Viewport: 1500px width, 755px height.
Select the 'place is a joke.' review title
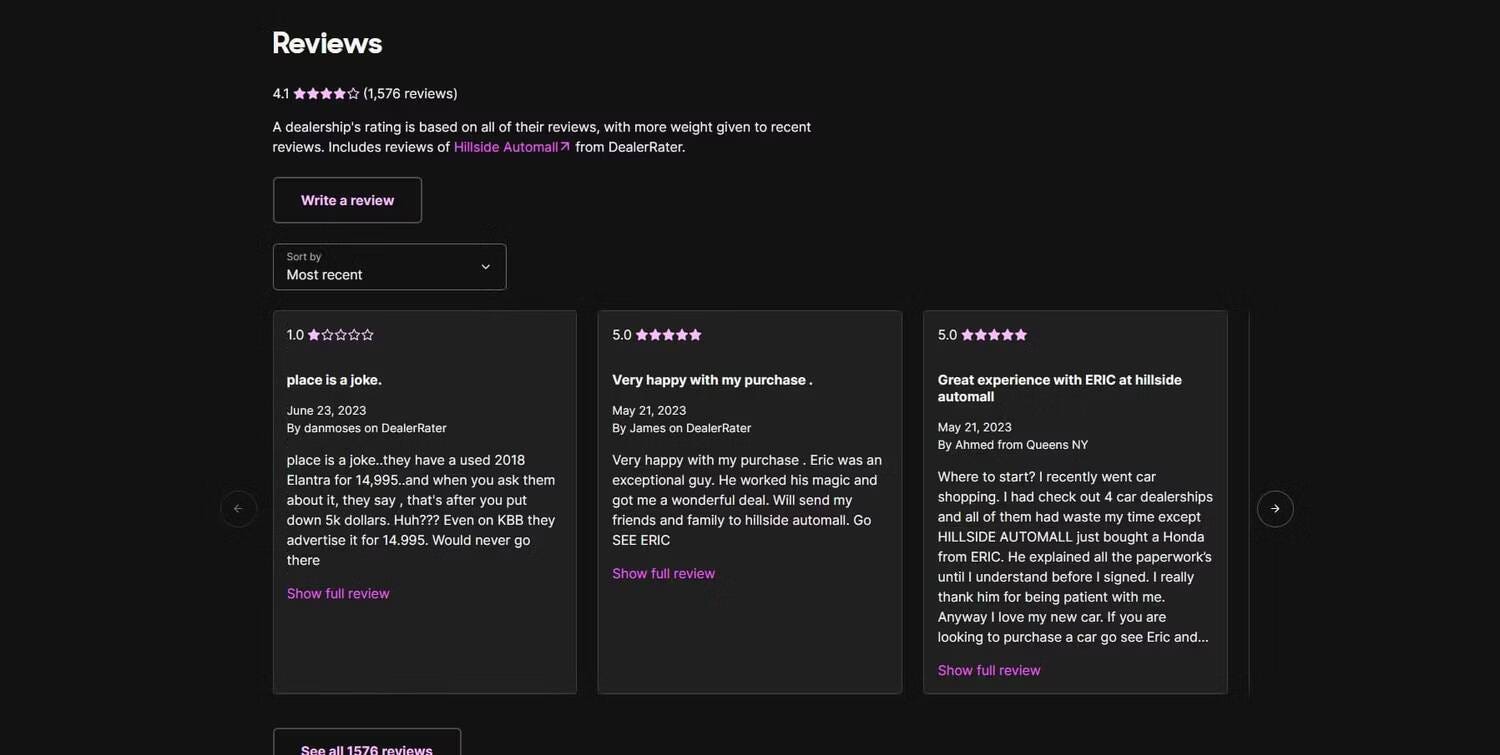point(334,380)
